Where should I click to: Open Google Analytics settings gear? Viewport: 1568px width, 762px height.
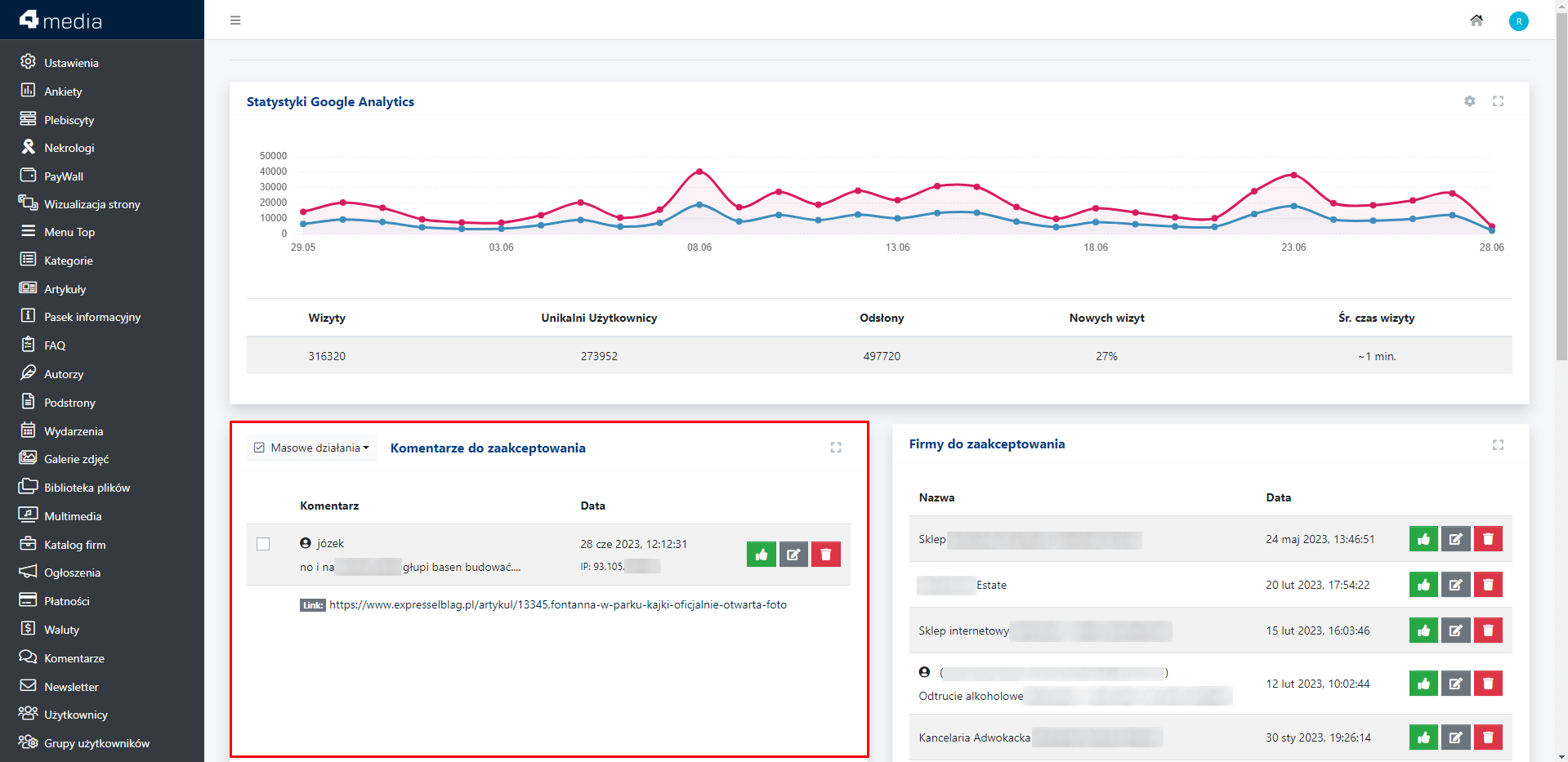click(1470, 101)
